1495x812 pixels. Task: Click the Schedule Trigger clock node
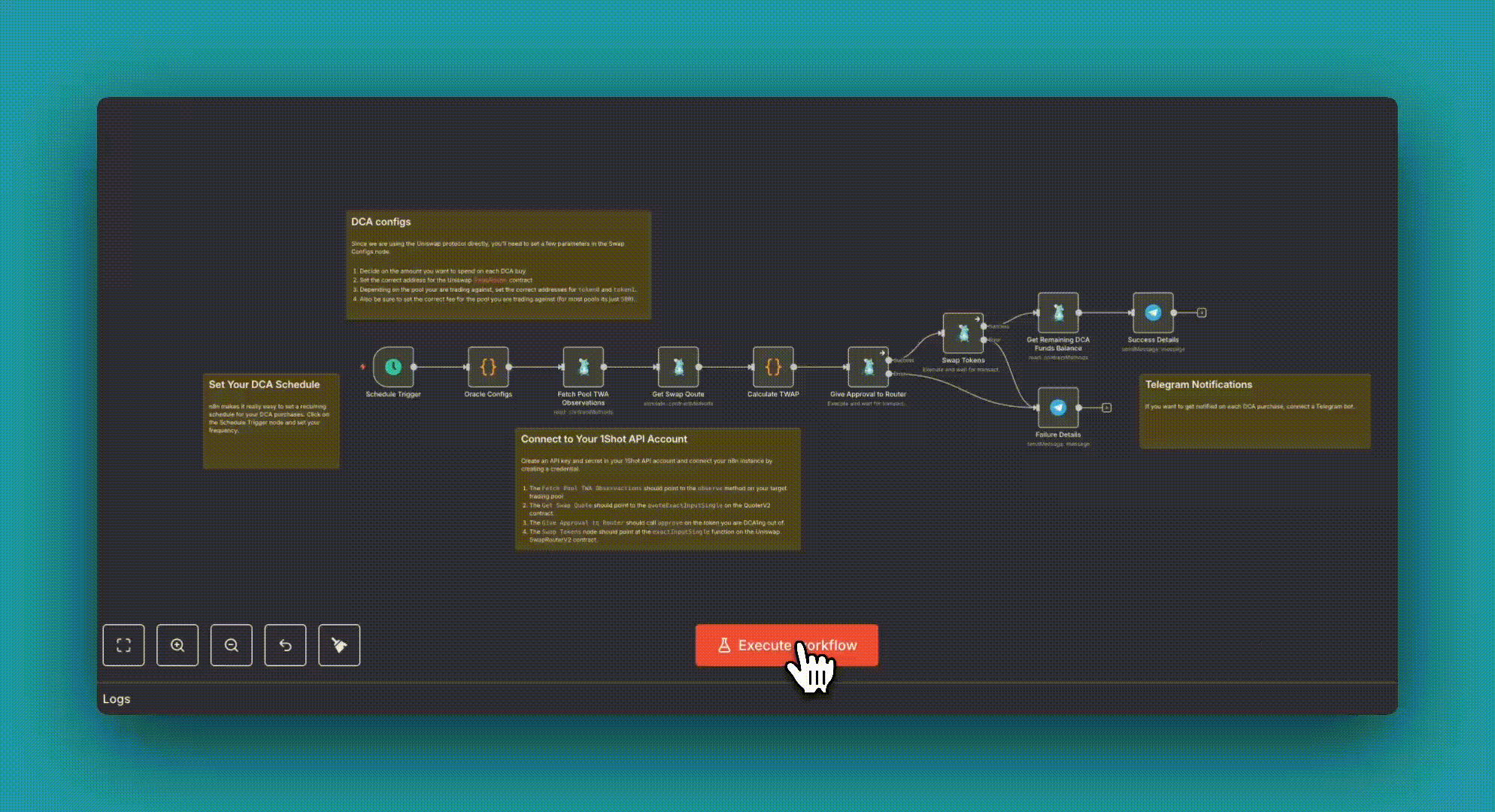coord(393,367)
